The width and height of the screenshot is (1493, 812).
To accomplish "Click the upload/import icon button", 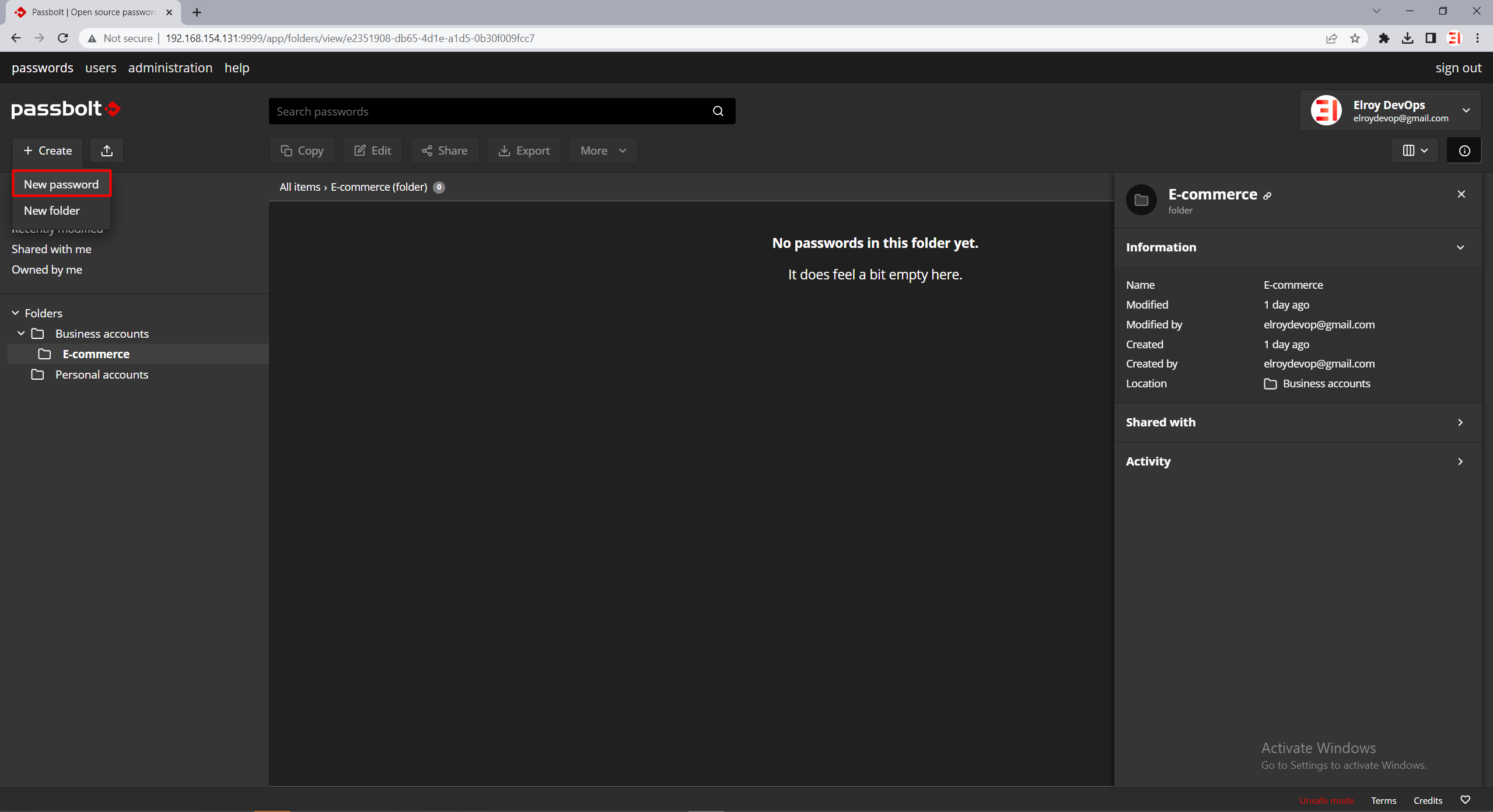I will pos(107,150).
